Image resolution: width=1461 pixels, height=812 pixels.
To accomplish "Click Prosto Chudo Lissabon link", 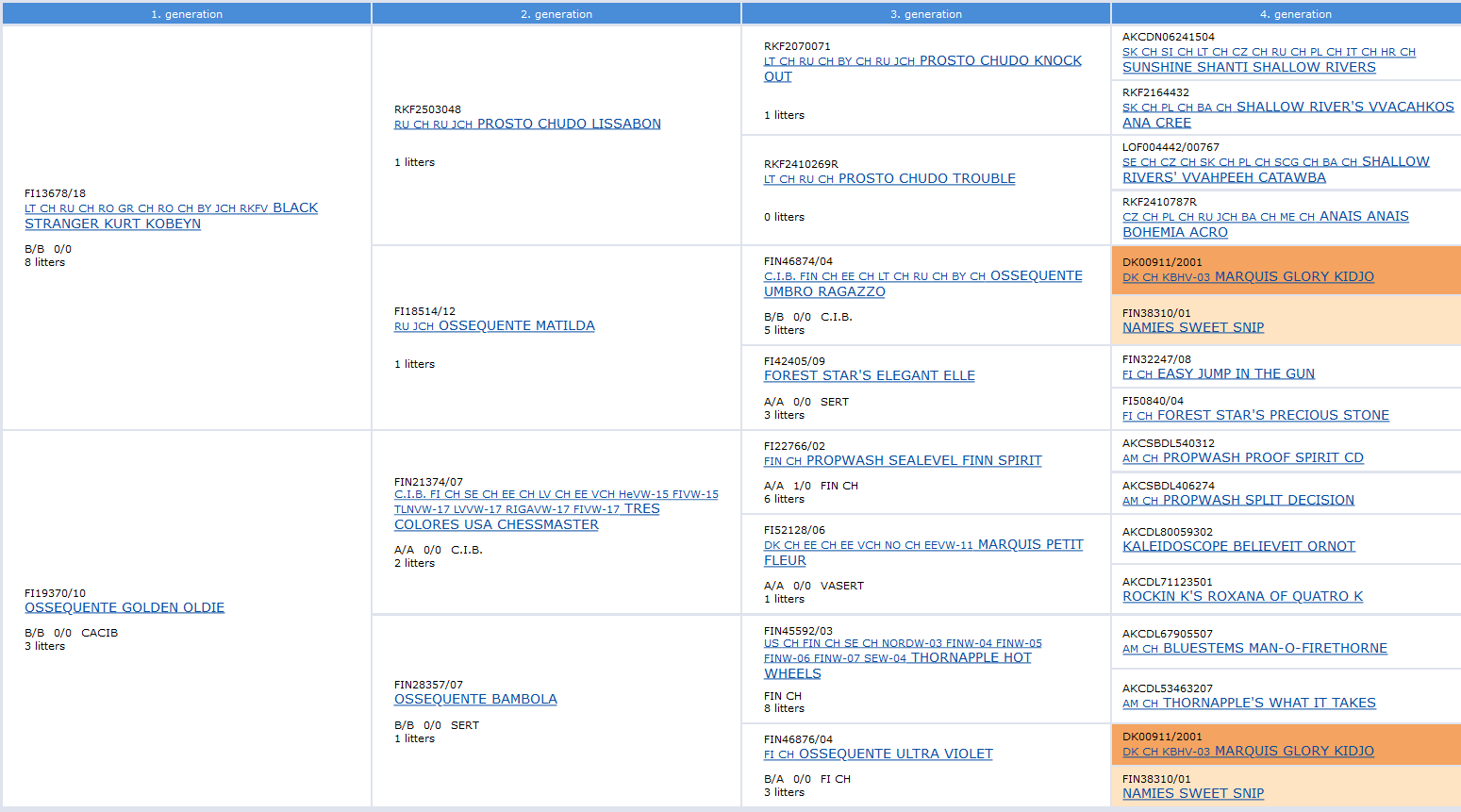I will point(568,124).
